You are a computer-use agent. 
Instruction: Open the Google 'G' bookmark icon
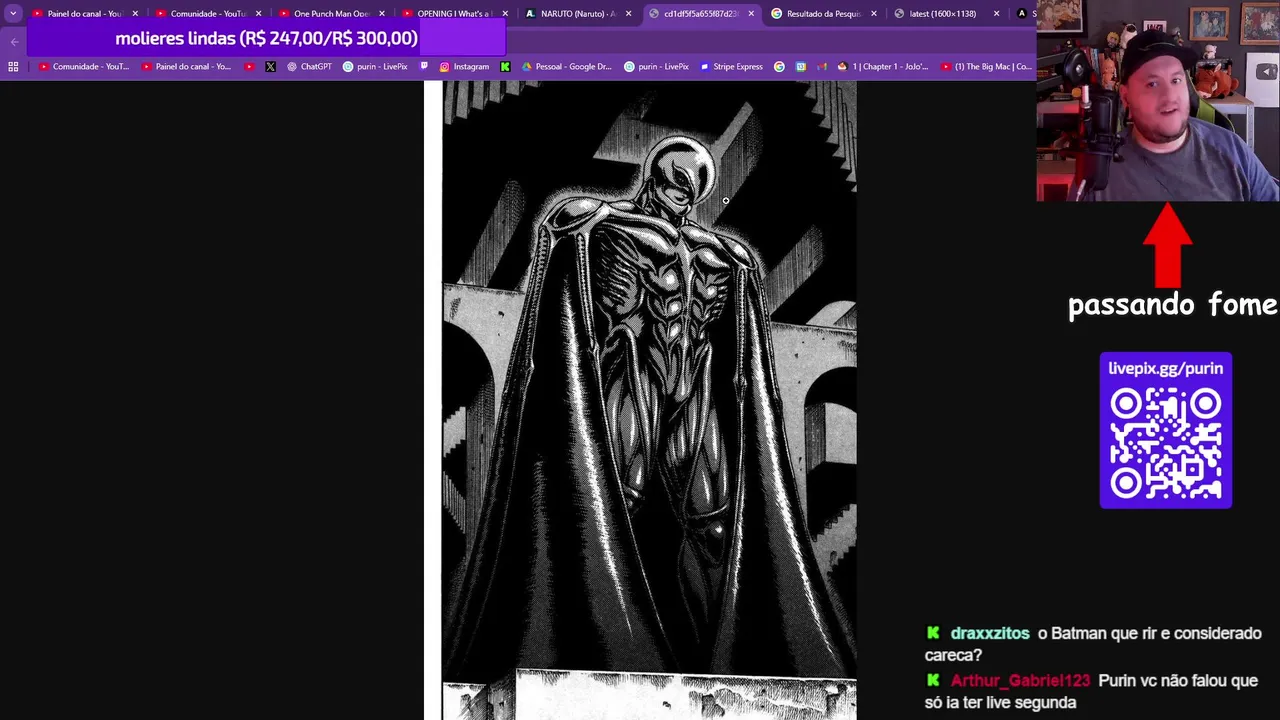point(779,67)
